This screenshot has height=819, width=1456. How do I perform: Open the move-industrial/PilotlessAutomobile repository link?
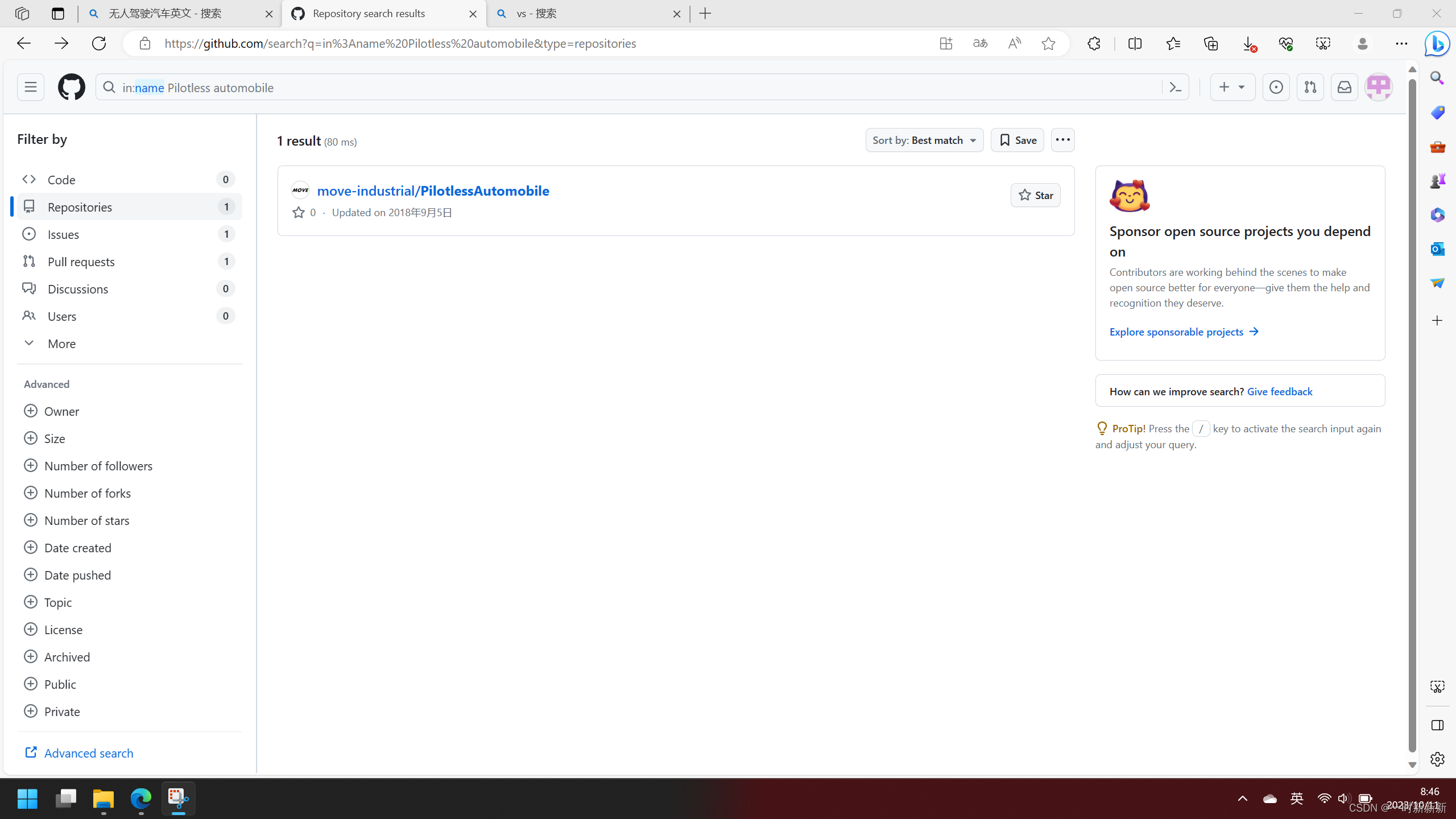pyautogui.click(x=433, y=191)
